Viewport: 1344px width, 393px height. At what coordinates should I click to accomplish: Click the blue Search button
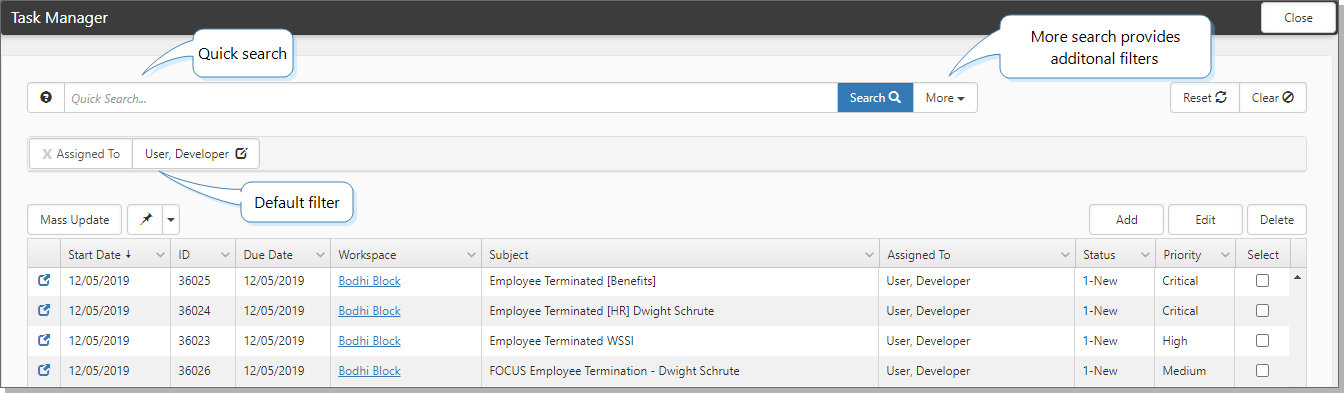(875, 98)
